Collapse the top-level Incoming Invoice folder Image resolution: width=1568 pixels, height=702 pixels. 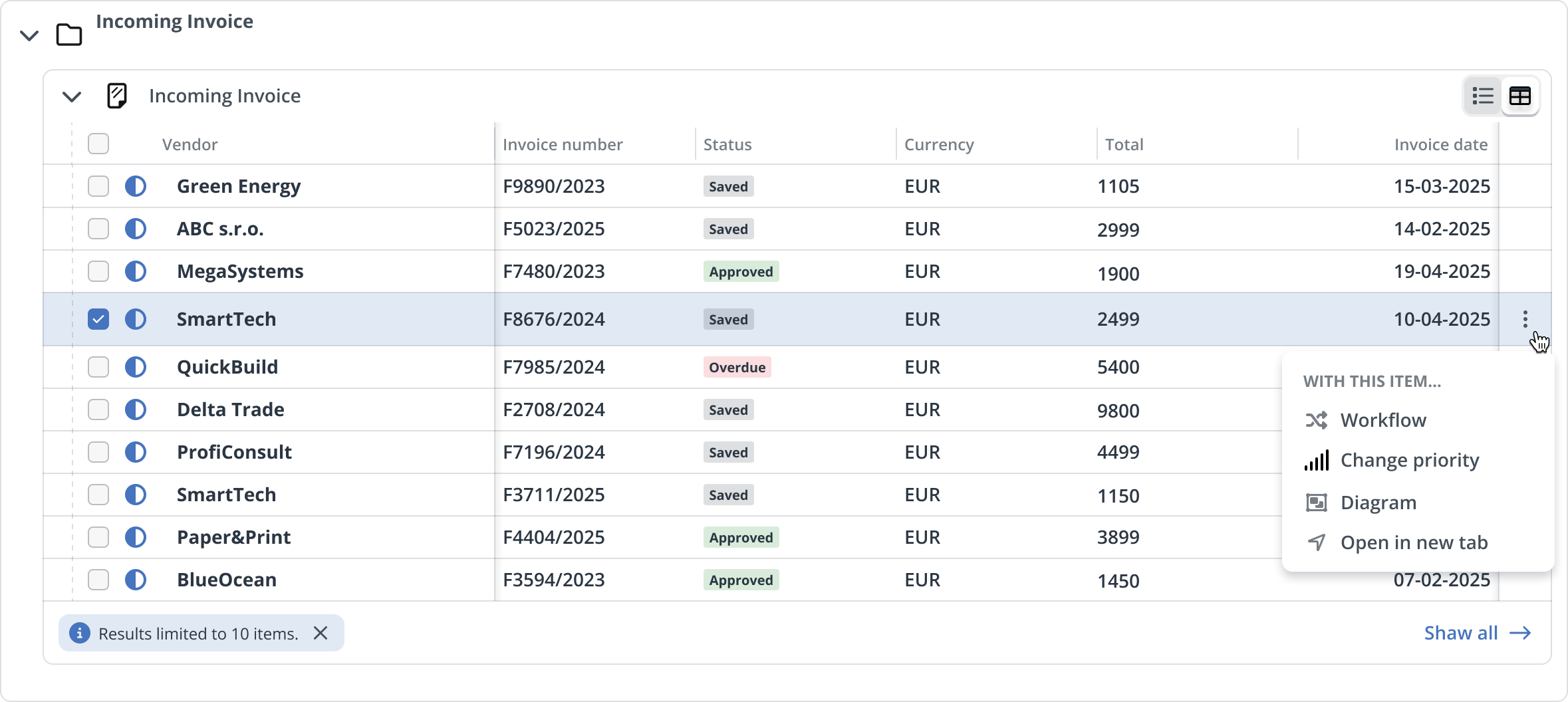coord(29,35)
